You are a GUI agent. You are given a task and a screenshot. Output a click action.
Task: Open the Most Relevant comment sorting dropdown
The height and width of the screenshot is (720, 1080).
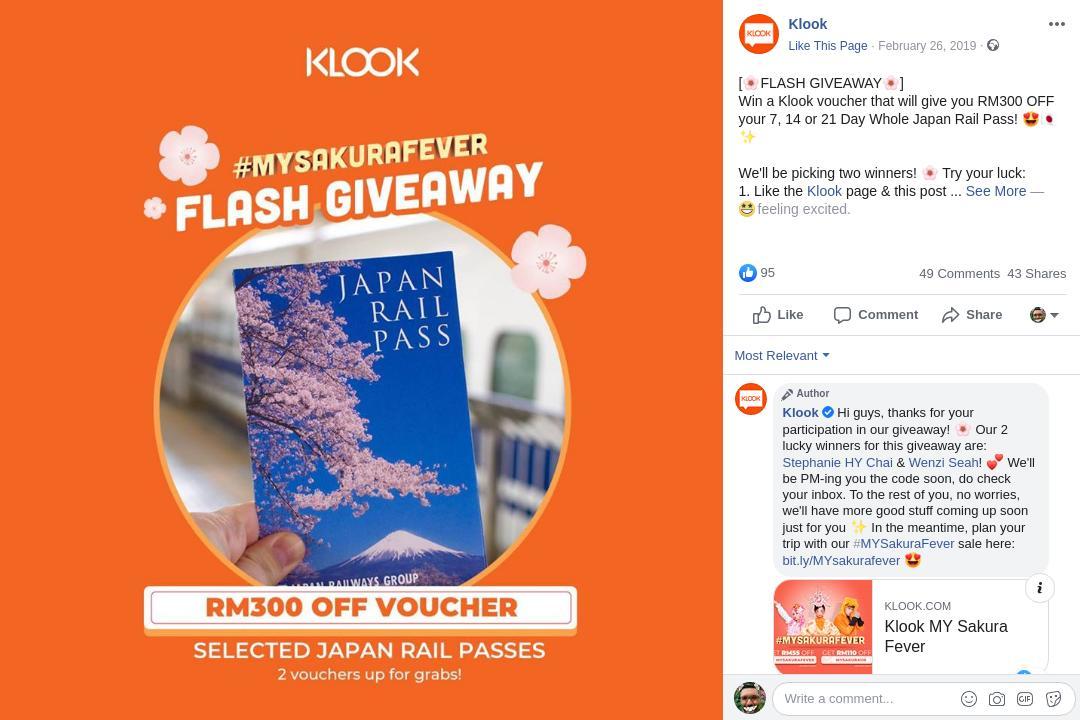tap(782, 356)
